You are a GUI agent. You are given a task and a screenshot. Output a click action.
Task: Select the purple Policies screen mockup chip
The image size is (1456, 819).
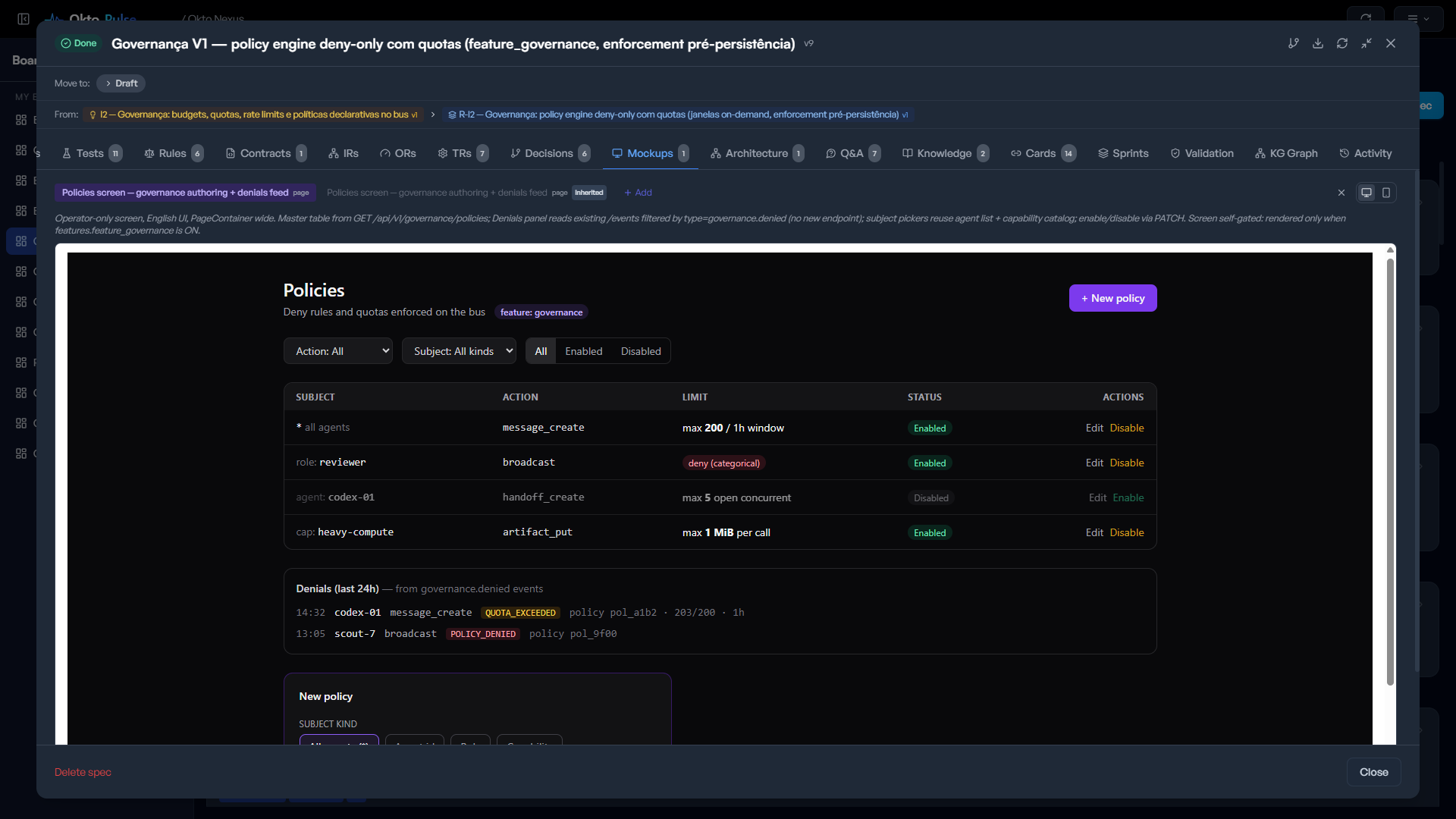coord(185,193)
